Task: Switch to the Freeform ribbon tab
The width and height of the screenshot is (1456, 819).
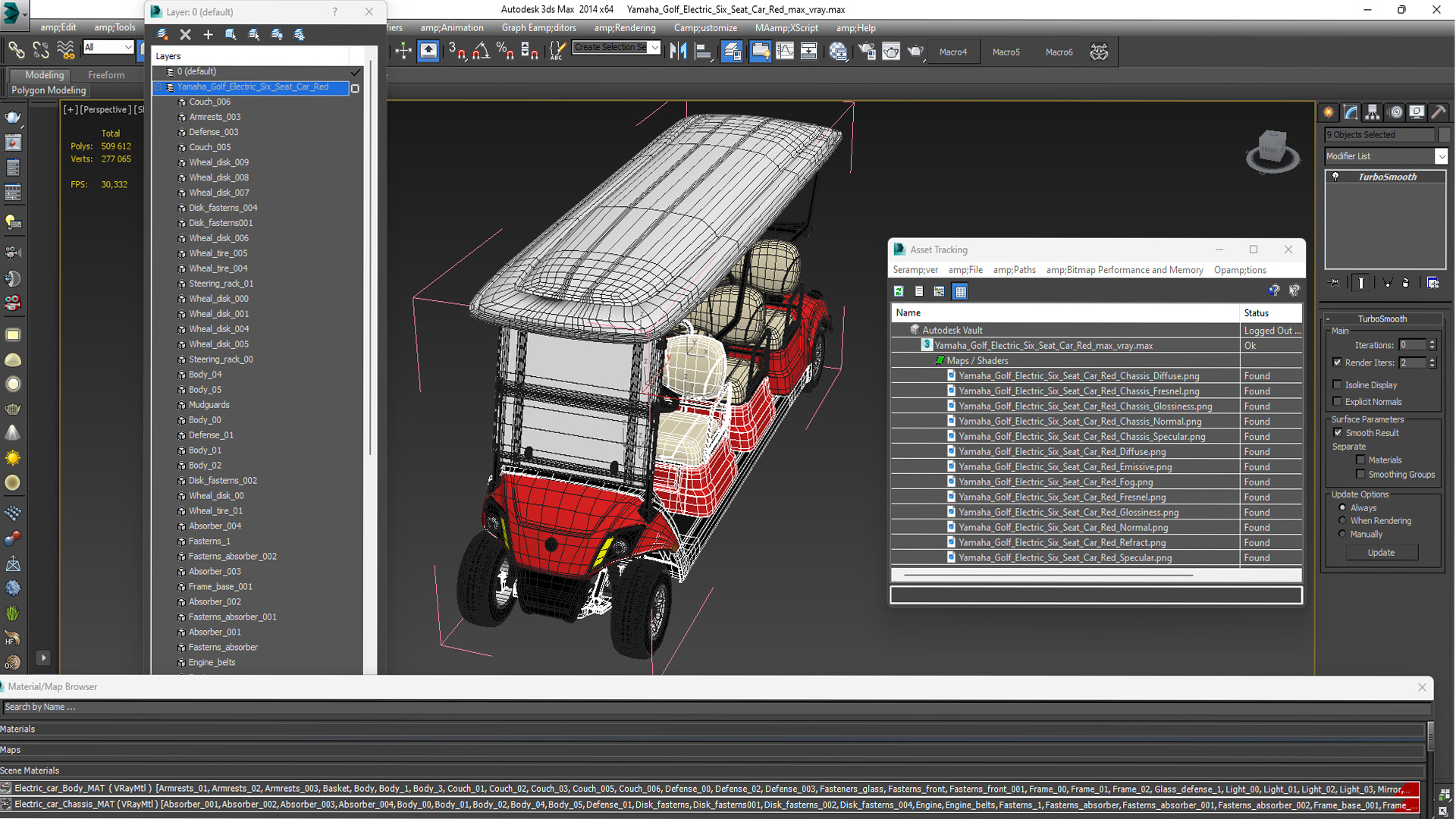Action: coord(106,75)
